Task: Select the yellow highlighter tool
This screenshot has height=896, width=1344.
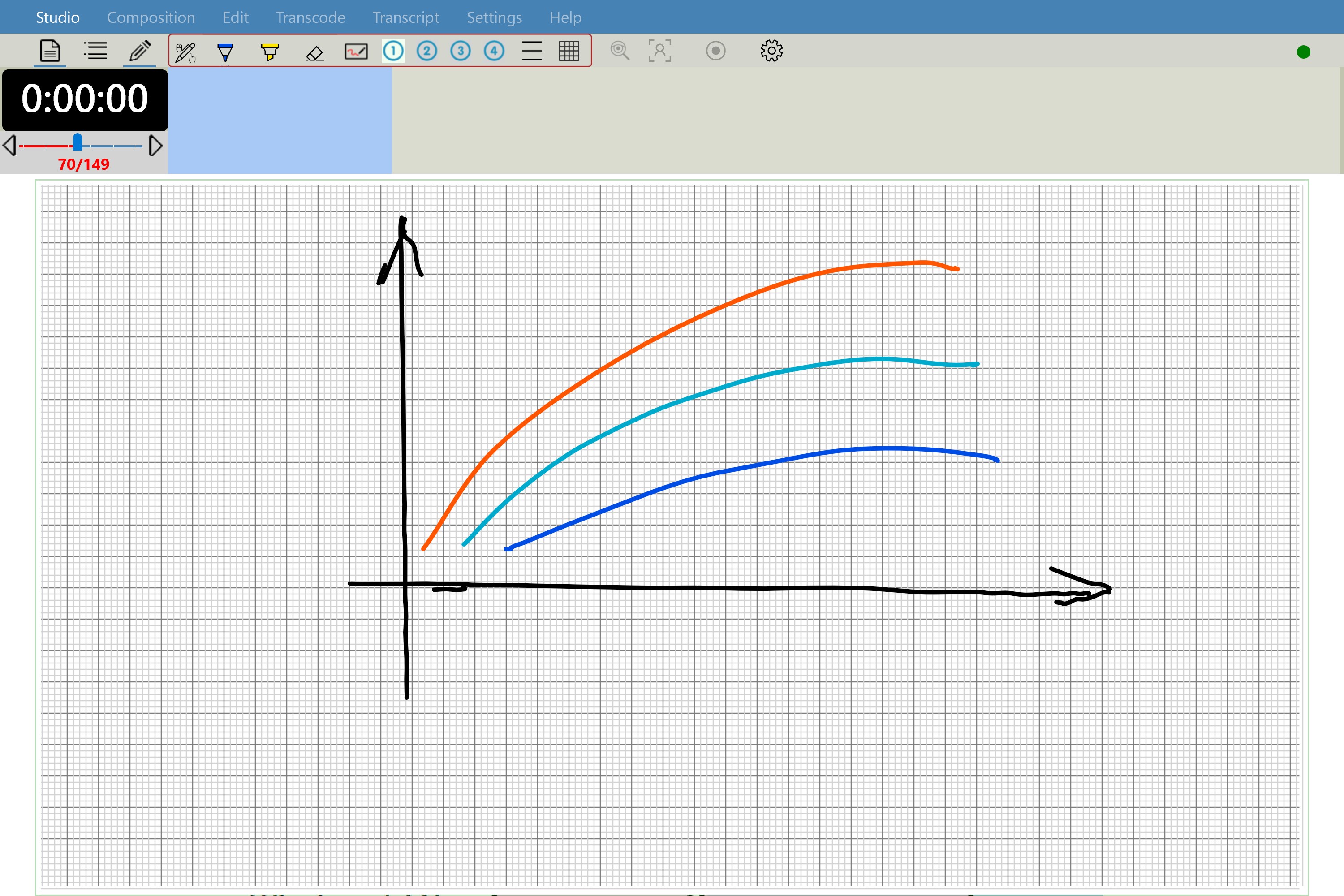Action: [x=270, y=52]
